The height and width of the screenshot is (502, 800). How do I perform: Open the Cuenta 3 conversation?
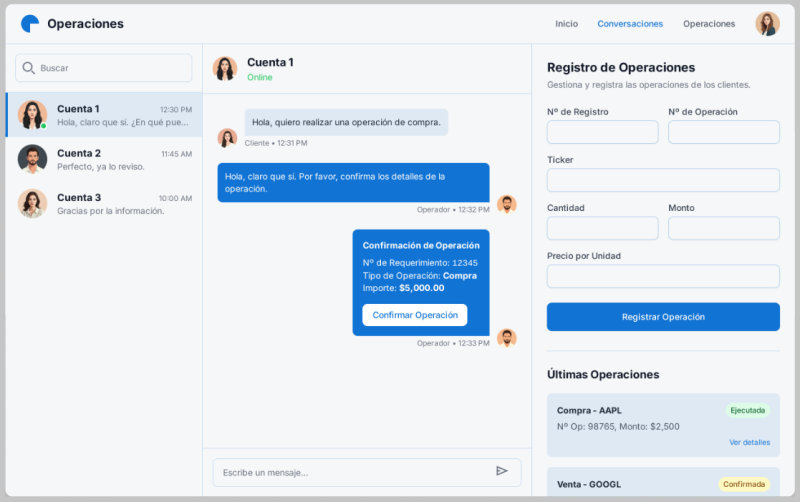click(104, 203)
